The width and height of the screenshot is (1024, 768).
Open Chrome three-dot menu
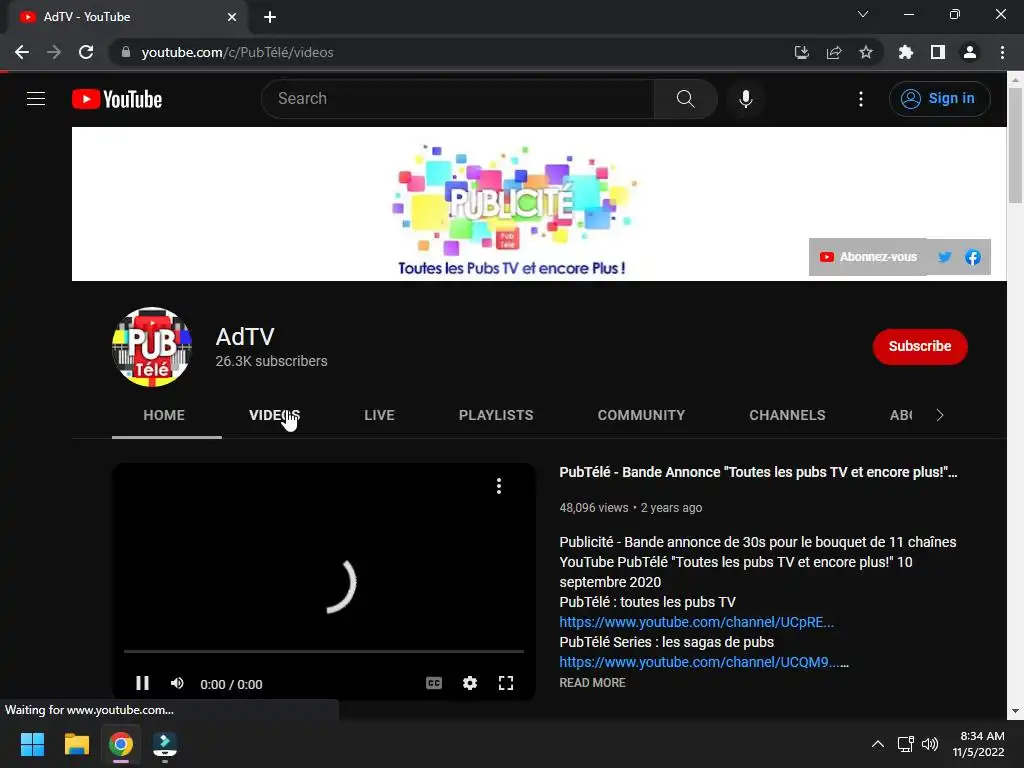1002,52
